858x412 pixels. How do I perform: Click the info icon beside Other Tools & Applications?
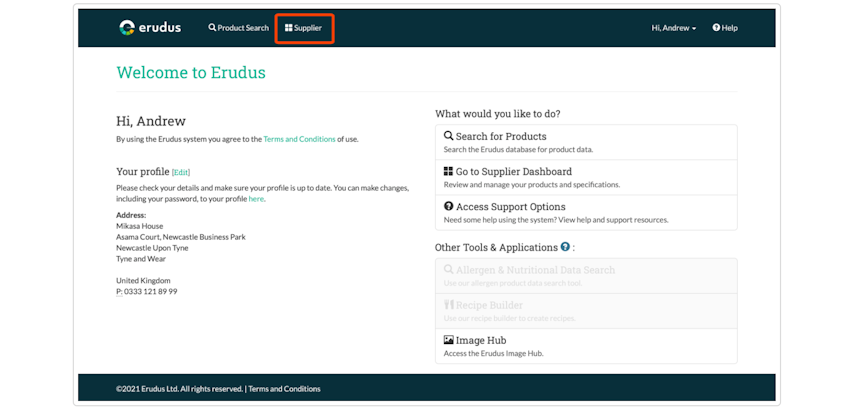[565, 247]
